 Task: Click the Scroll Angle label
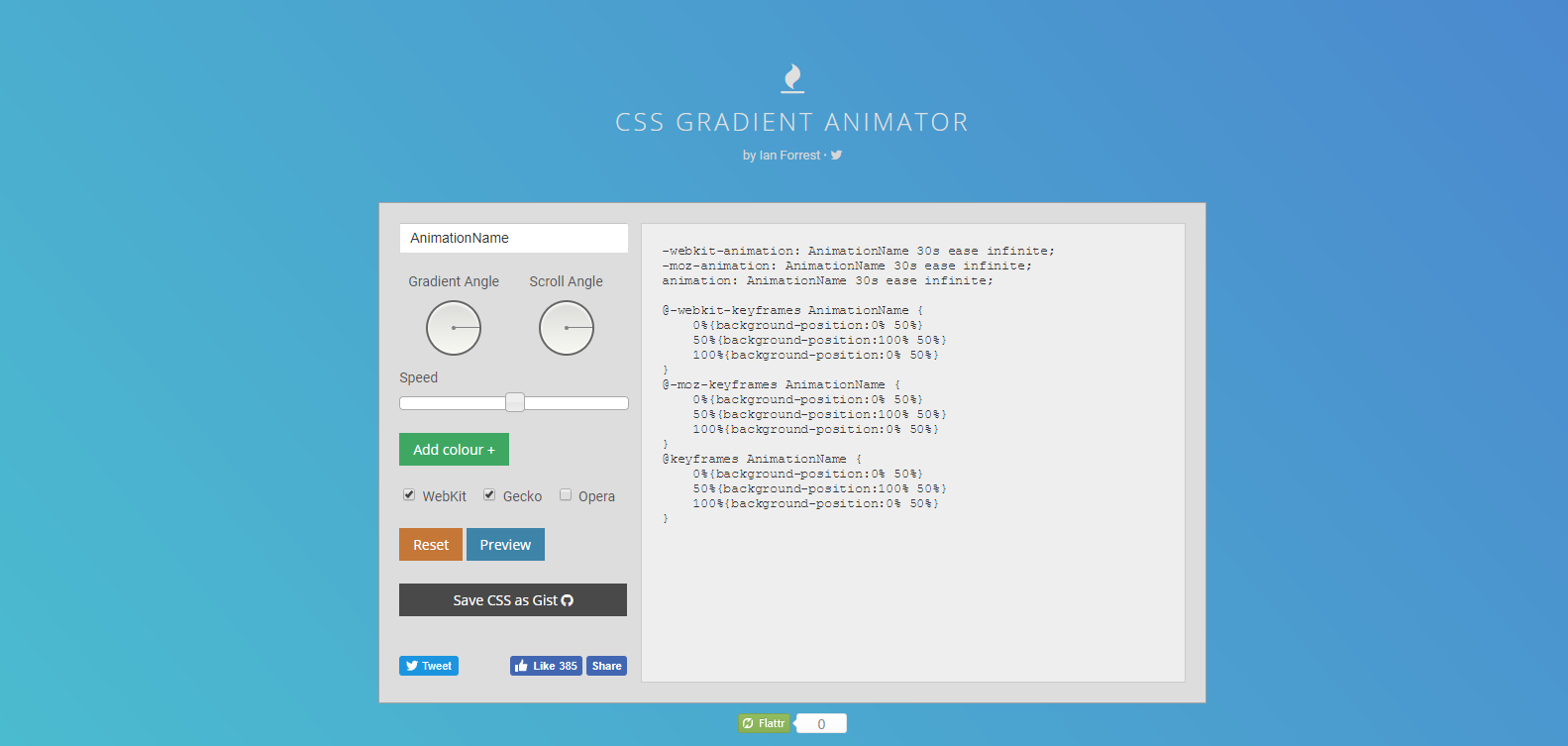566,281
